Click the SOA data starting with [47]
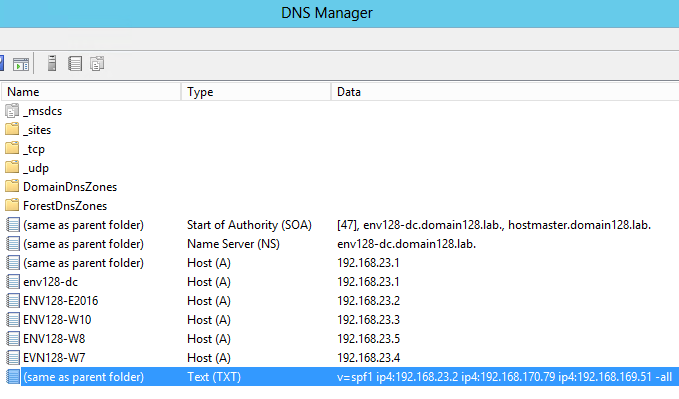The width and height of the screenshot is (679, 399). pos(494,225)
